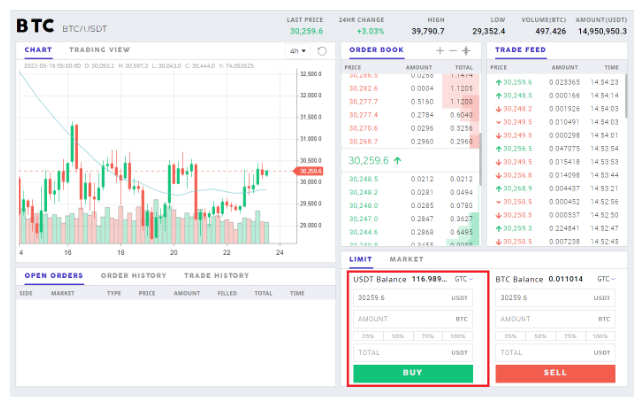
Task: Click the combined-view icon in Order Book header
Action: (466, 50)
